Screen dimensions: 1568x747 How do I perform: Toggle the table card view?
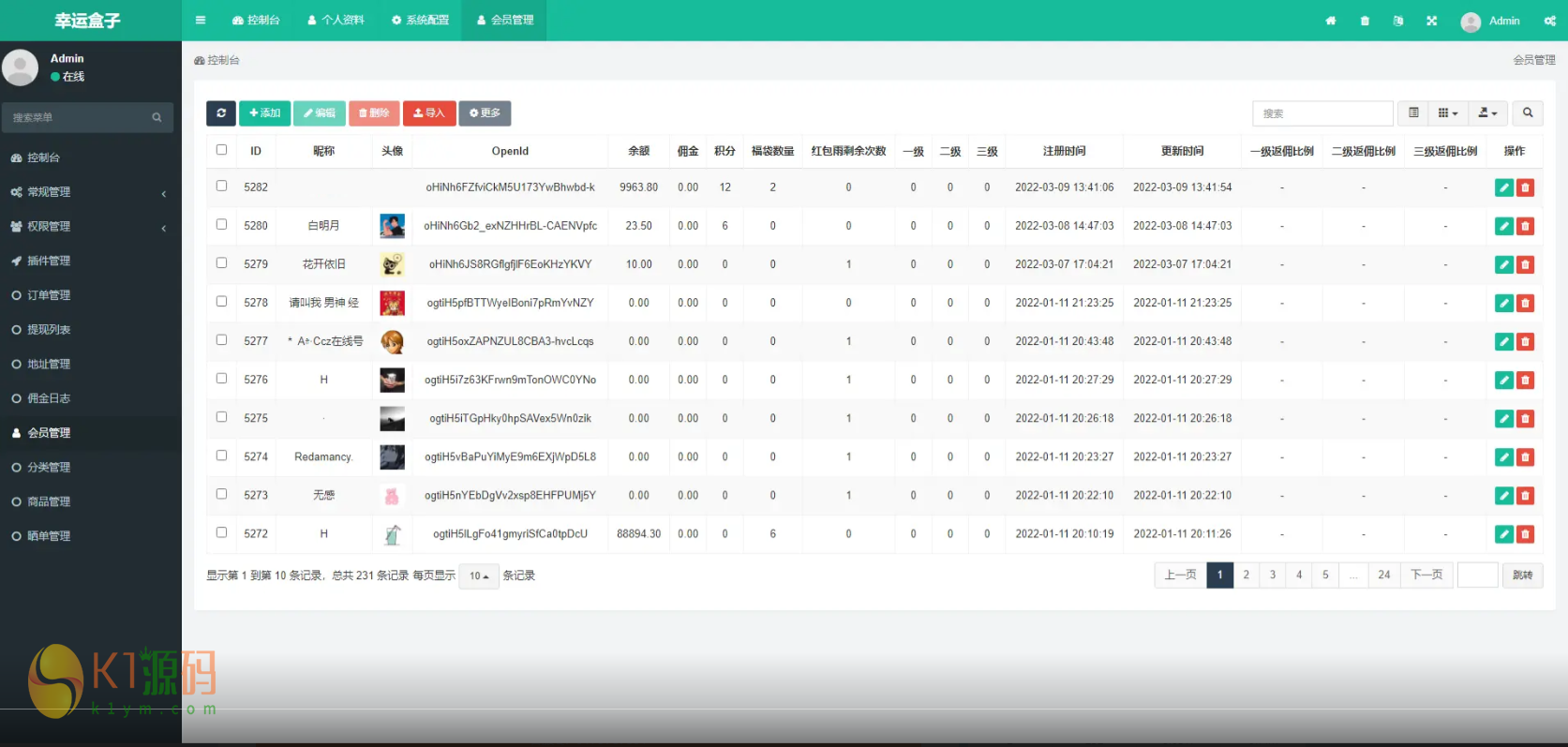(1413, 112)
